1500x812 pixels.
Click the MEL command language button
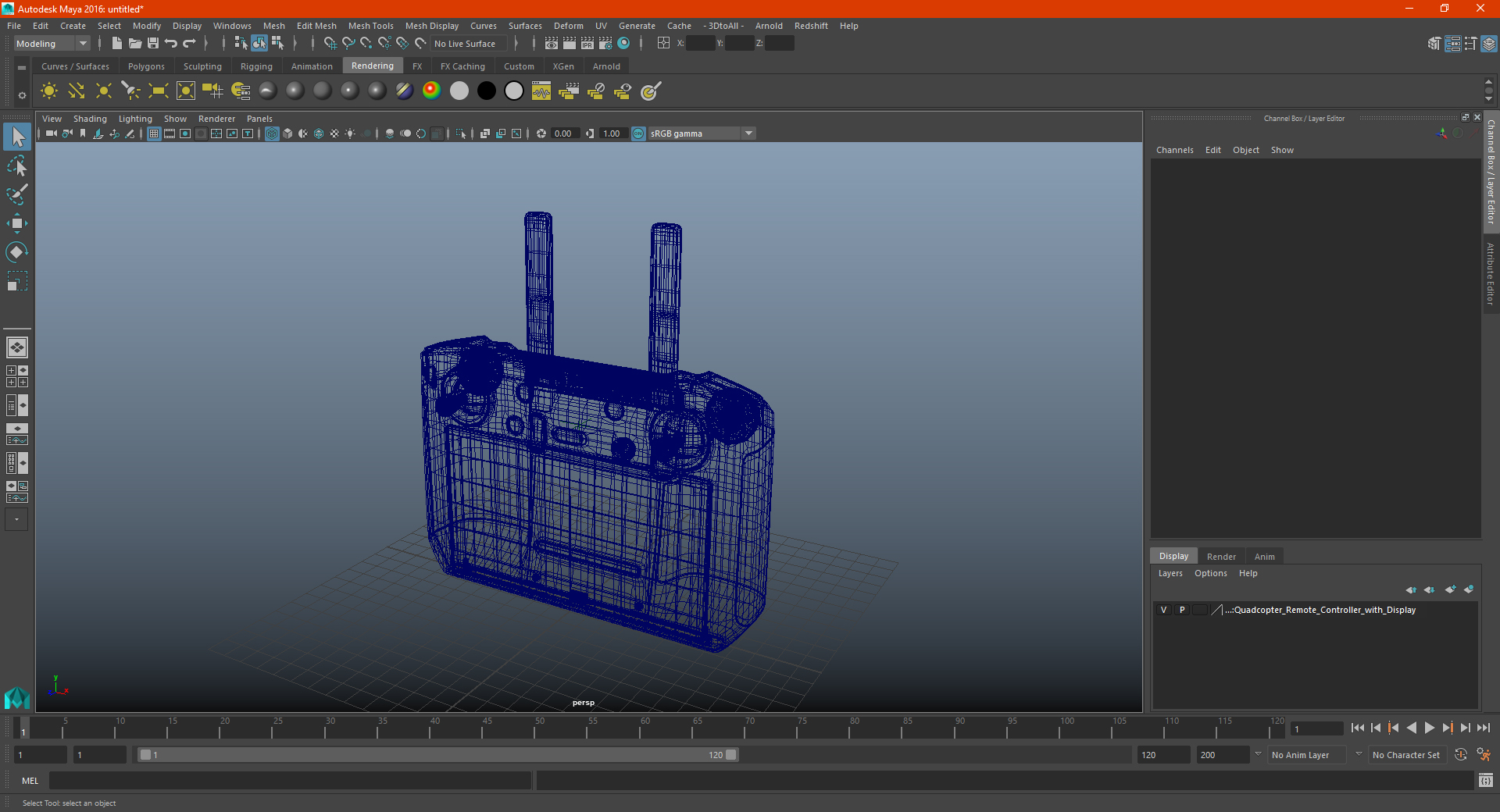coord(30,781)
